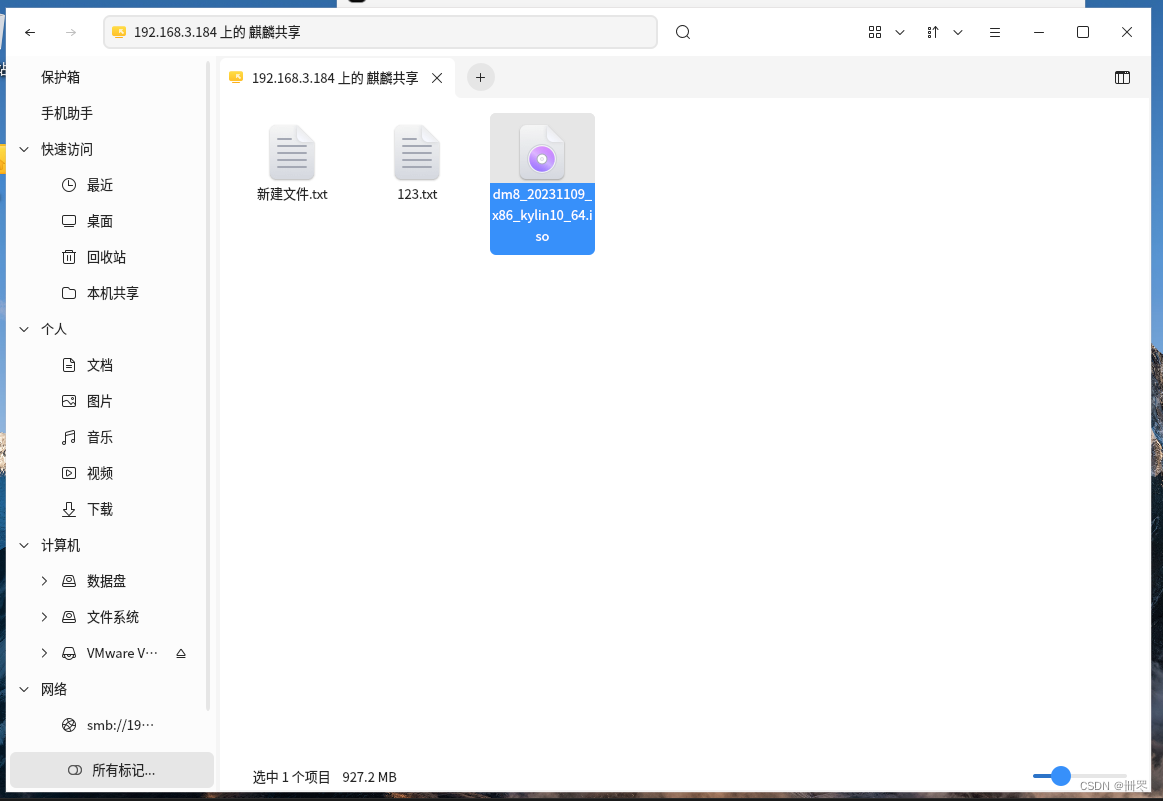The width and height of the screenshot is (1163, 801).
Task: Open 文档 documents folder
Action: pos(99,365)
